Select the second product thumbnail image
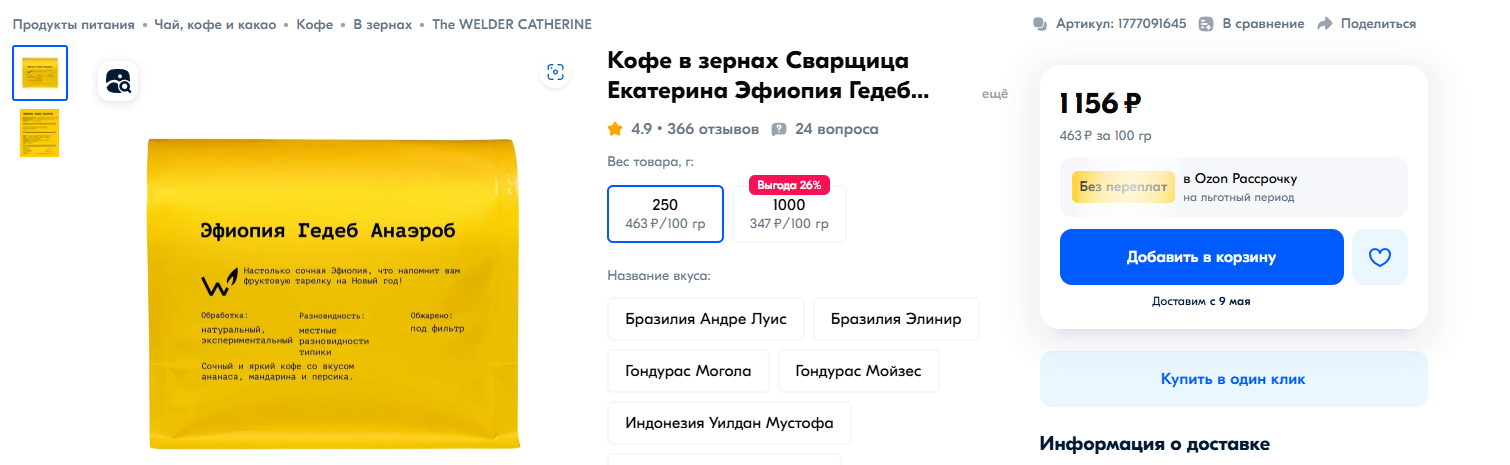 click(x=40, y=133)
